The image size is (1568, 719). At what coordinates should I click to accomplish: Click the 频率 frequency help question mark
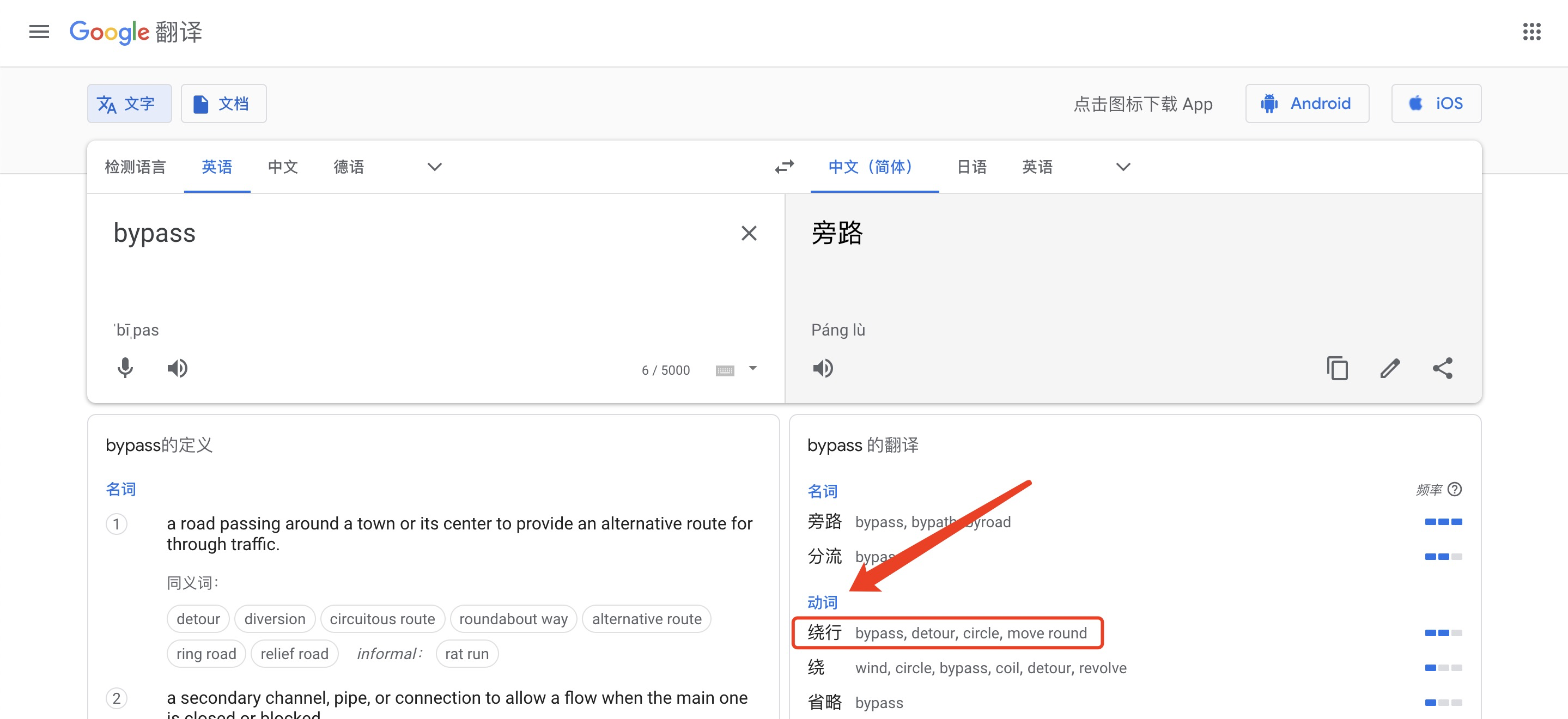(1455, 489)
